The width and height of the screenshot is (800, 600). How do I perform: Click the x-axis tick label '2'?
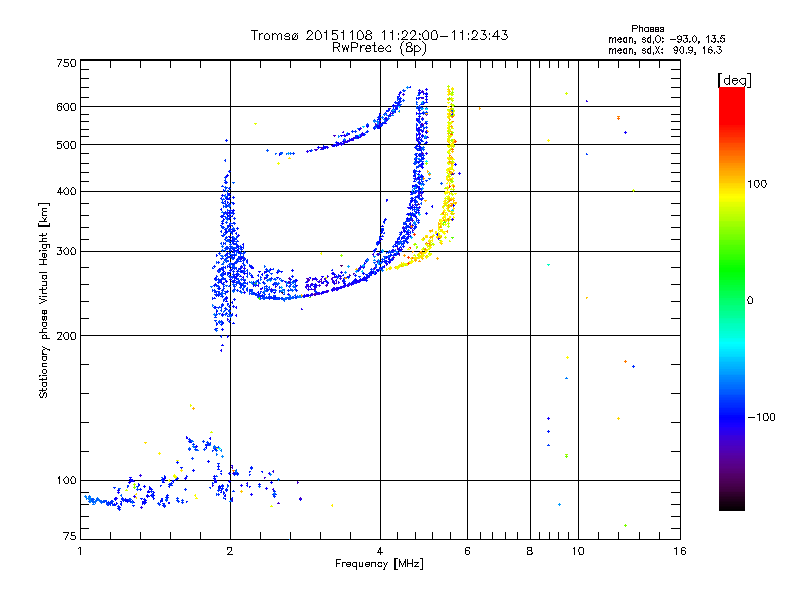[230, 551]
